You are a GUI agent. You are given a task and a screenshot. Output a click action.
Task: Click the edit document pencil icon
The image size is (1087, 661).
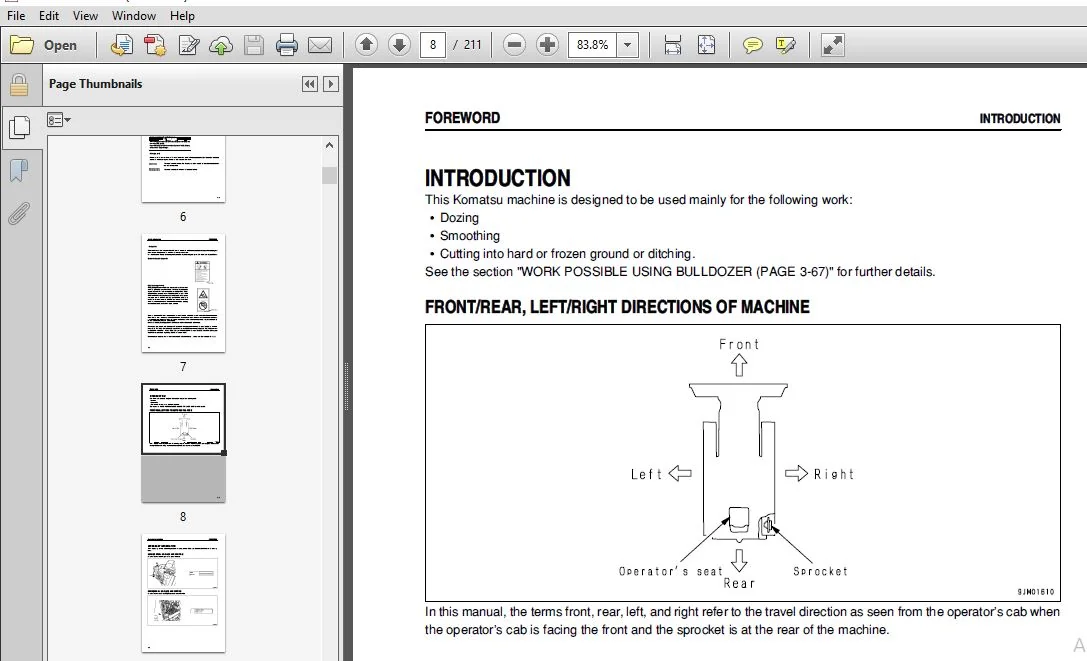click(x=189, y=45)
